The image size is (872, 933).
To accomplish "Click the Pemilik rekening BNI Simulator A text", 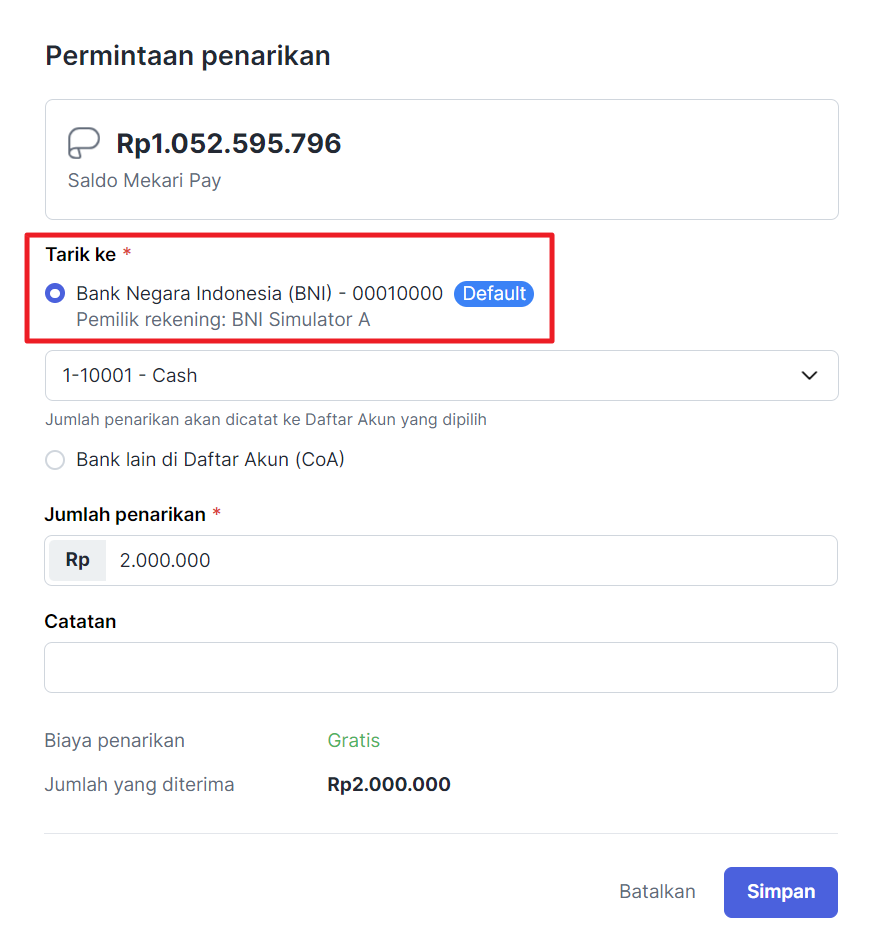I will (x=223, y=320).
